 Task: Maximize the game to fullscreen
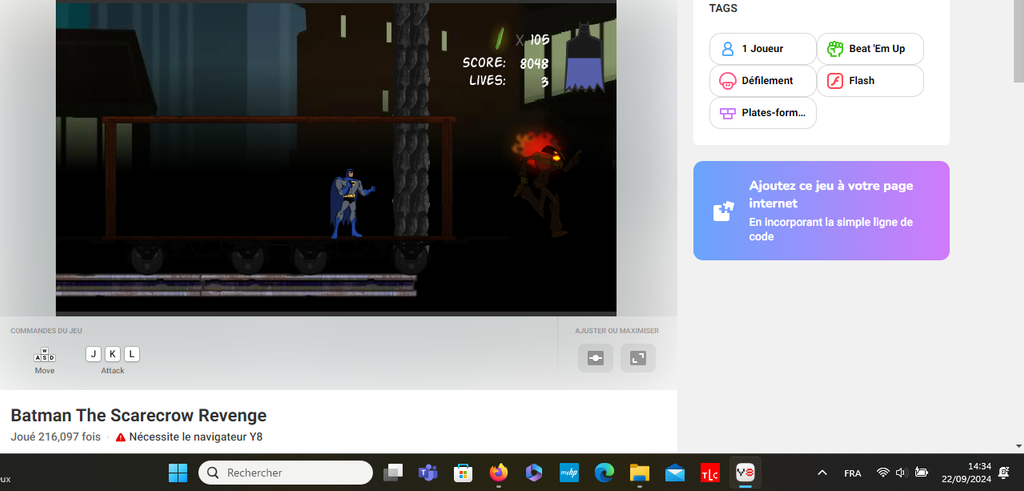[638, 358]
